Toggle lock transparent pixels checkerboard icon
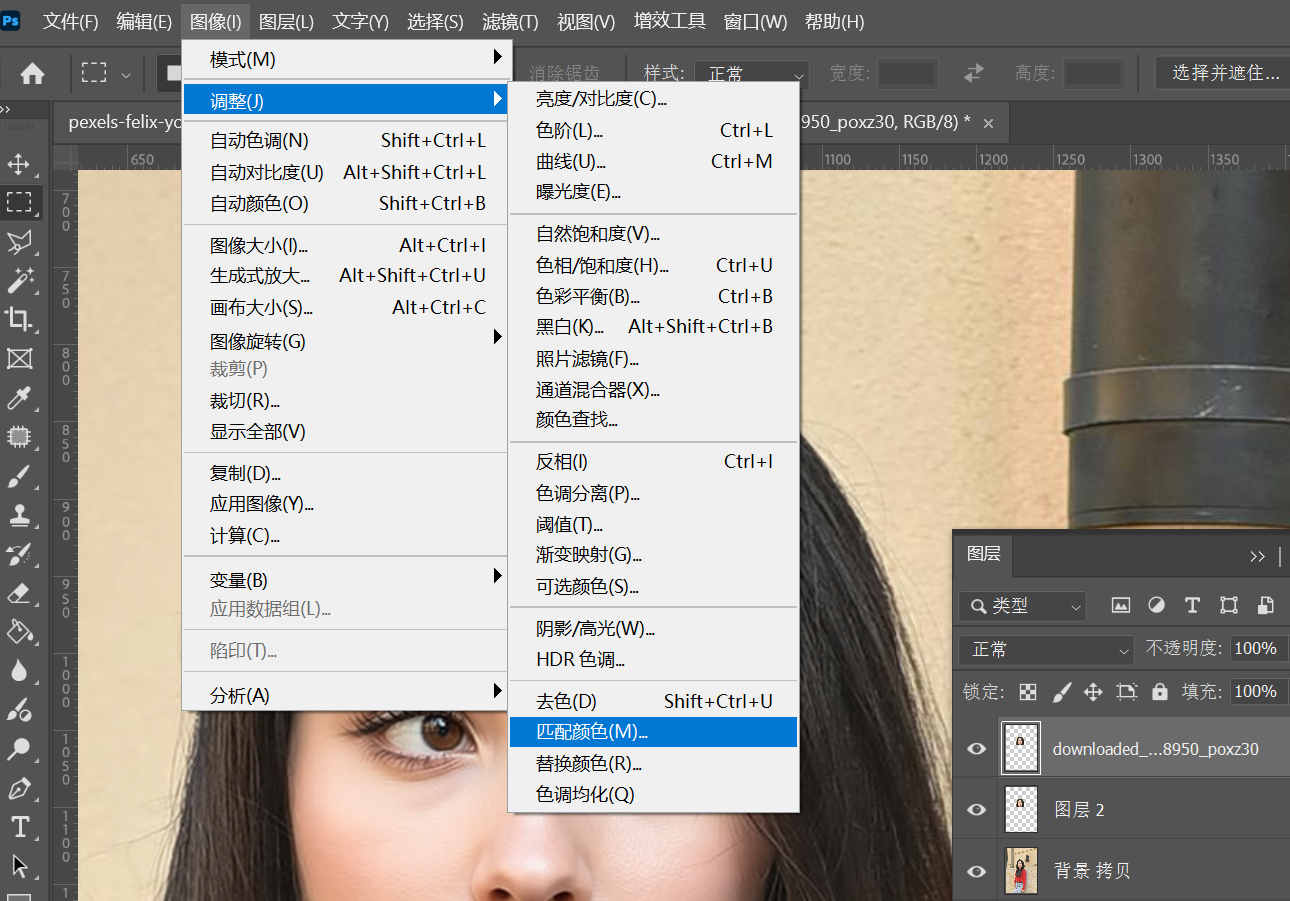Image resolution: width=1290 pixels, height=901 pixels. pyautogui.click(x=1027, y=692)
